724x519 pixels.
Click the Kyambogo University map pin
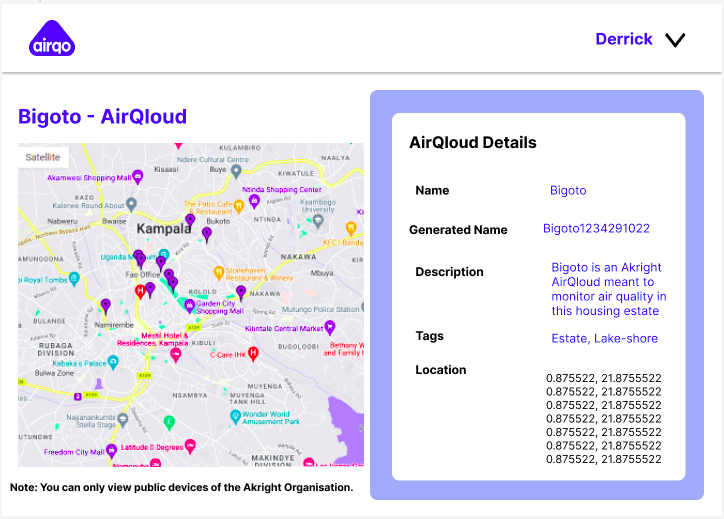[318, 221]
